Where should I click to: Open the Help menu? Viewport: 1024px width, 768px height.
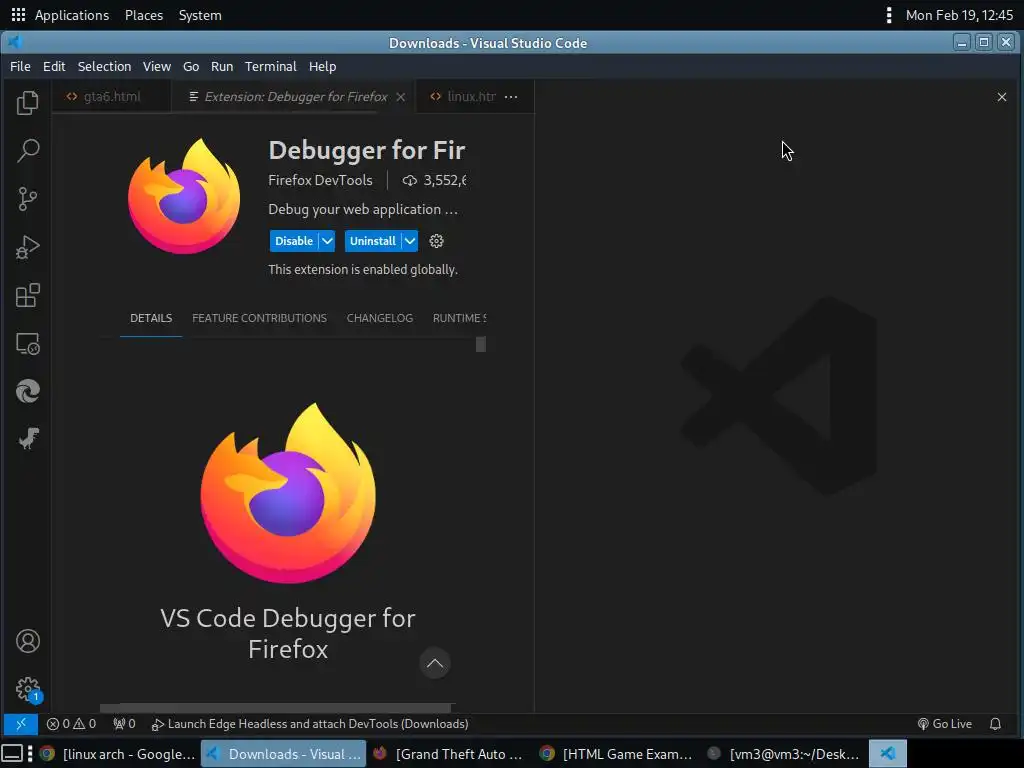click(x=323, y=67)
